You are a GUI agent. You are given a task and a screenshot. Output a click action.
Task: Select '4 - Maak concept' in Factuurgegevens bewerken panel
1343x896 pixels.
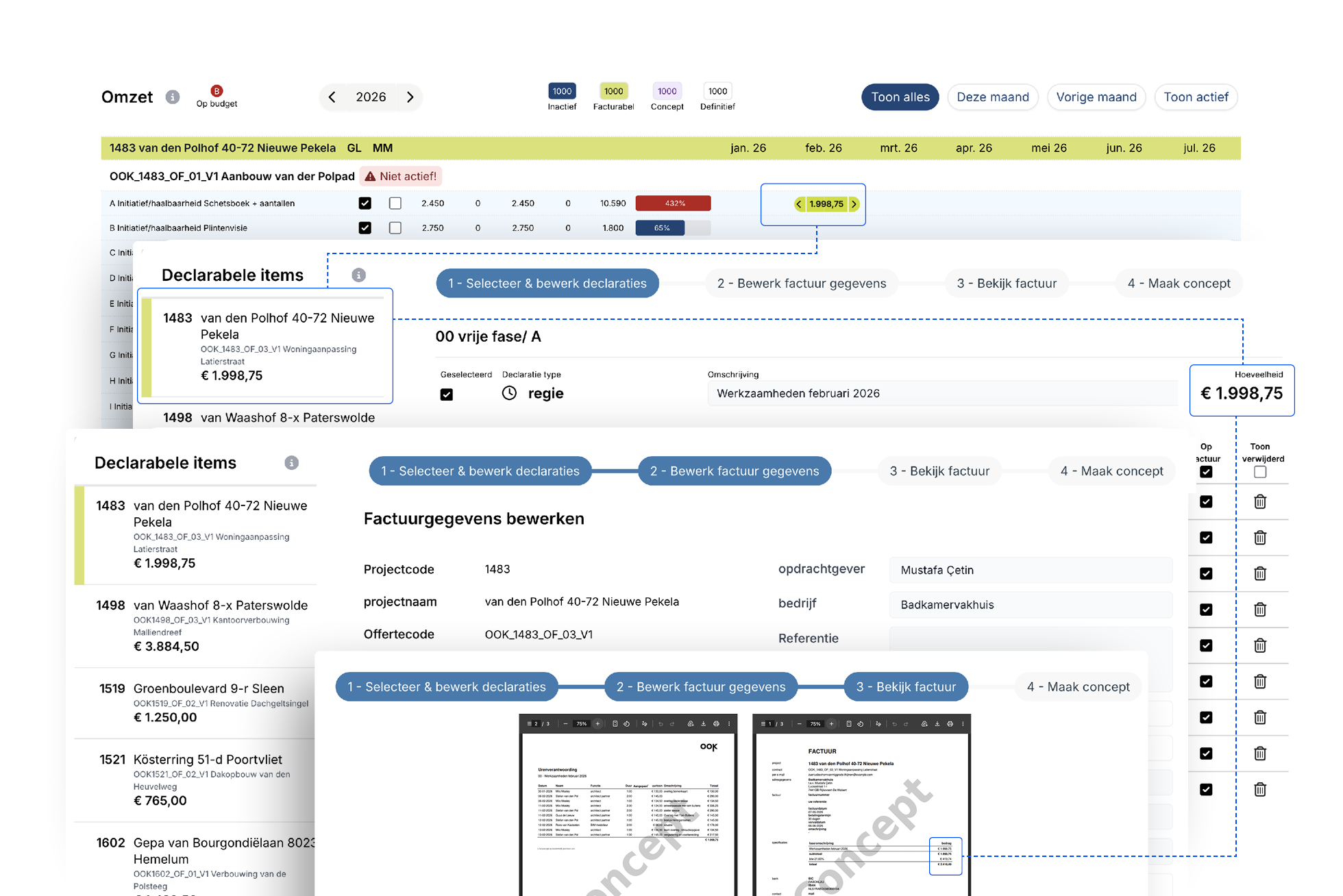[x=1111, y=471]
